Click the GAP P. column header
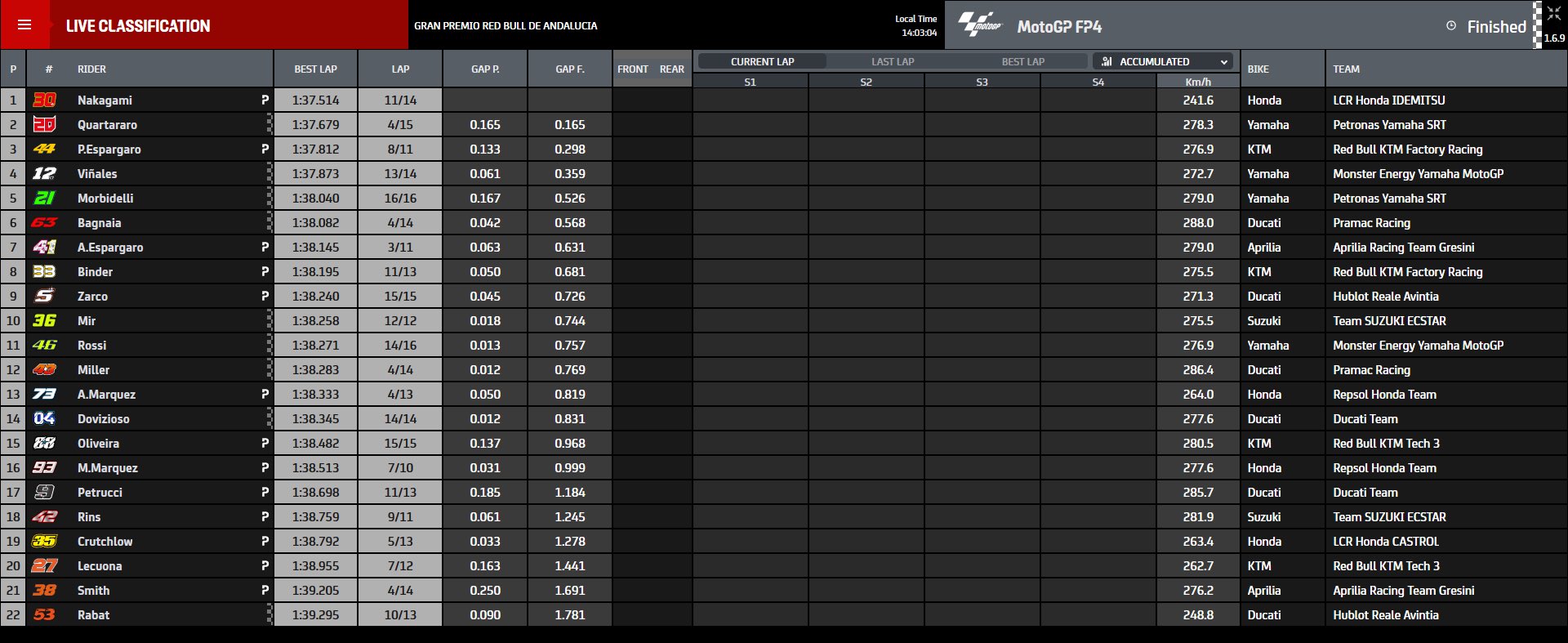This screenshot has width=1568, height=643. [485, 69]
